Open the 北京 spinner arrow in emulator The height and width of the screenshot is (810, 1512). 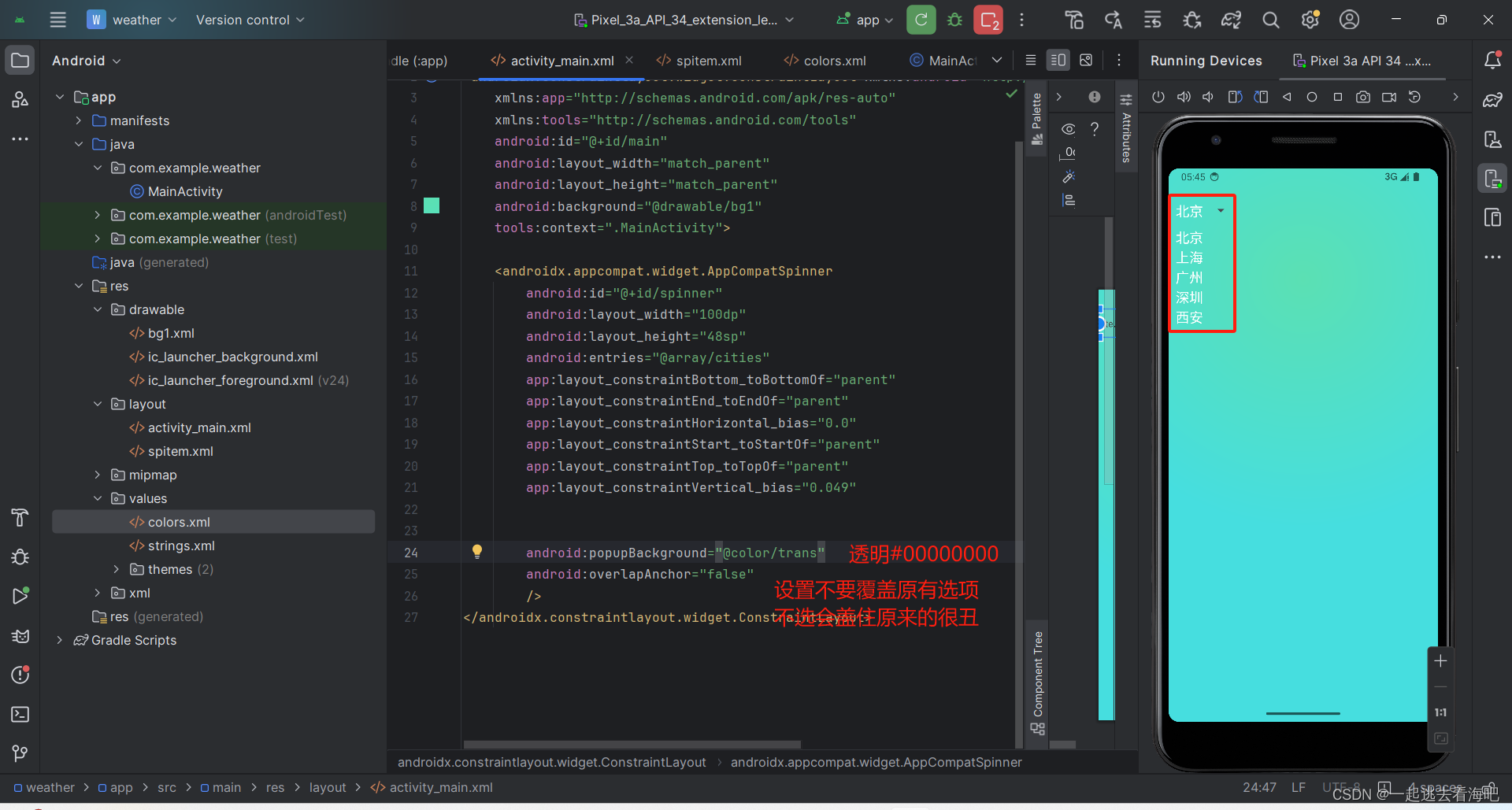(1221, 211)
